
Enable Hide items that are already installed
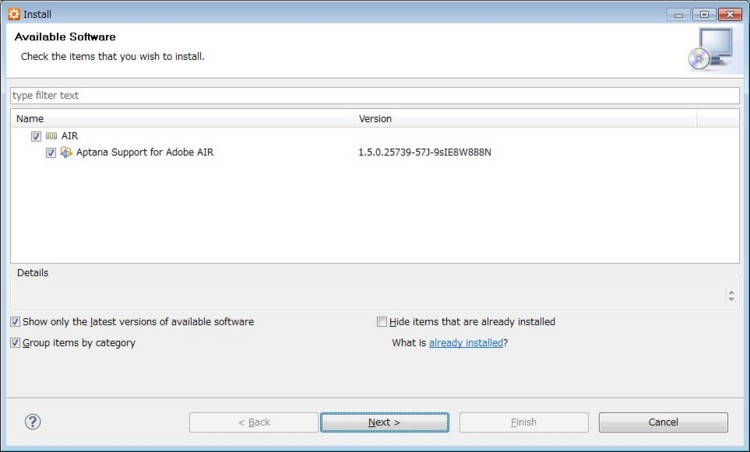(x=382, y=321)
